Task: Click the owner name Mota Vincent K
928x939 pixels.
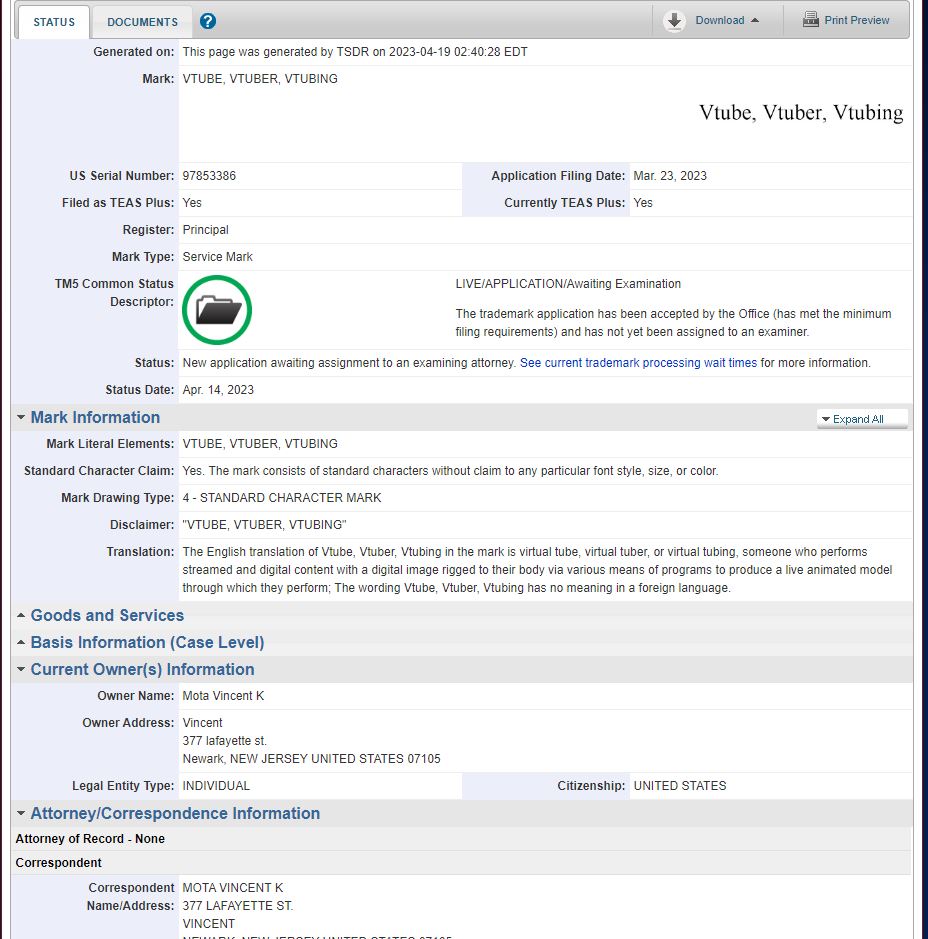Action: 223,696
